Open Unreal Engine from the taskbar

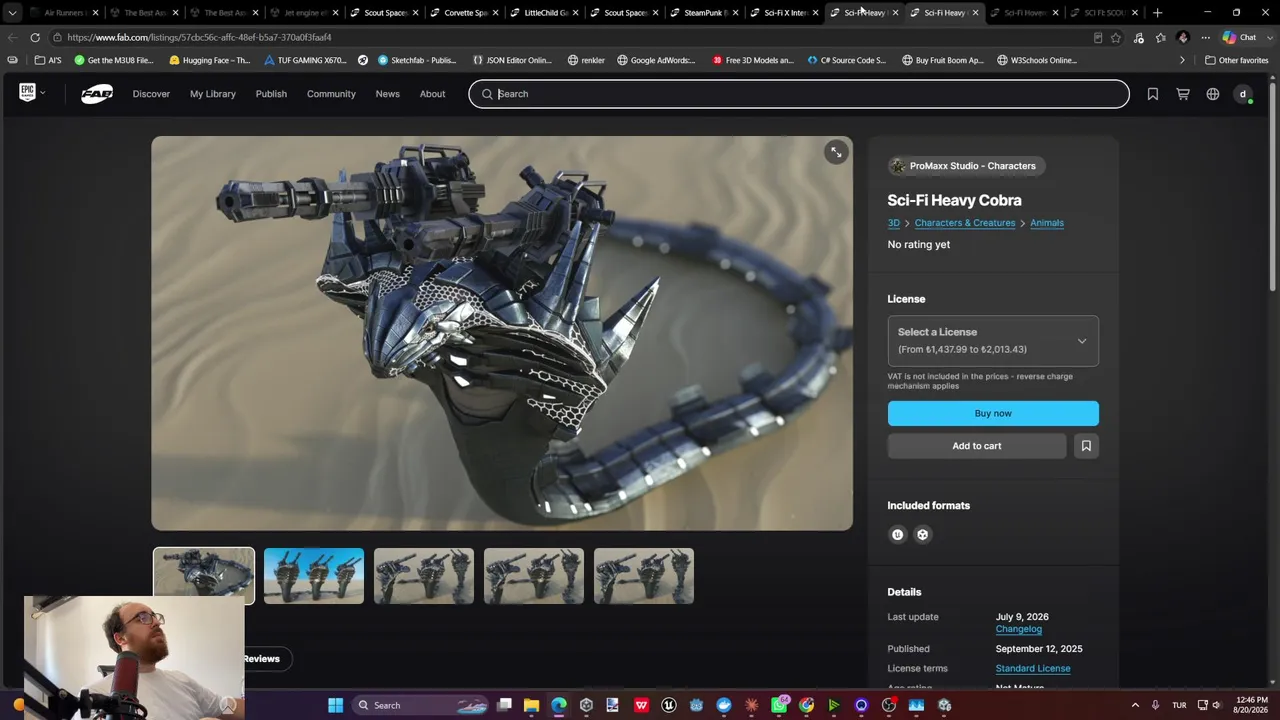(669, 705)
